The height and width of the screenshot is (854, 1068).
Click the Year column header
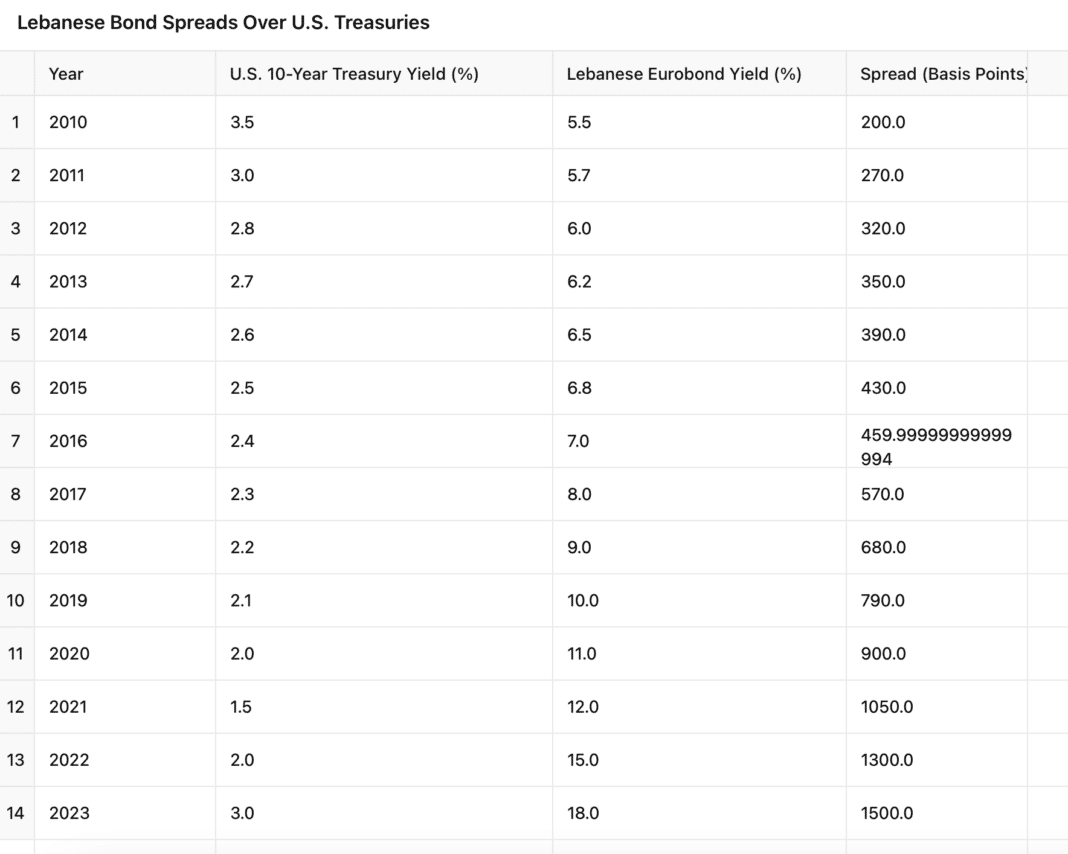point(66,74)
